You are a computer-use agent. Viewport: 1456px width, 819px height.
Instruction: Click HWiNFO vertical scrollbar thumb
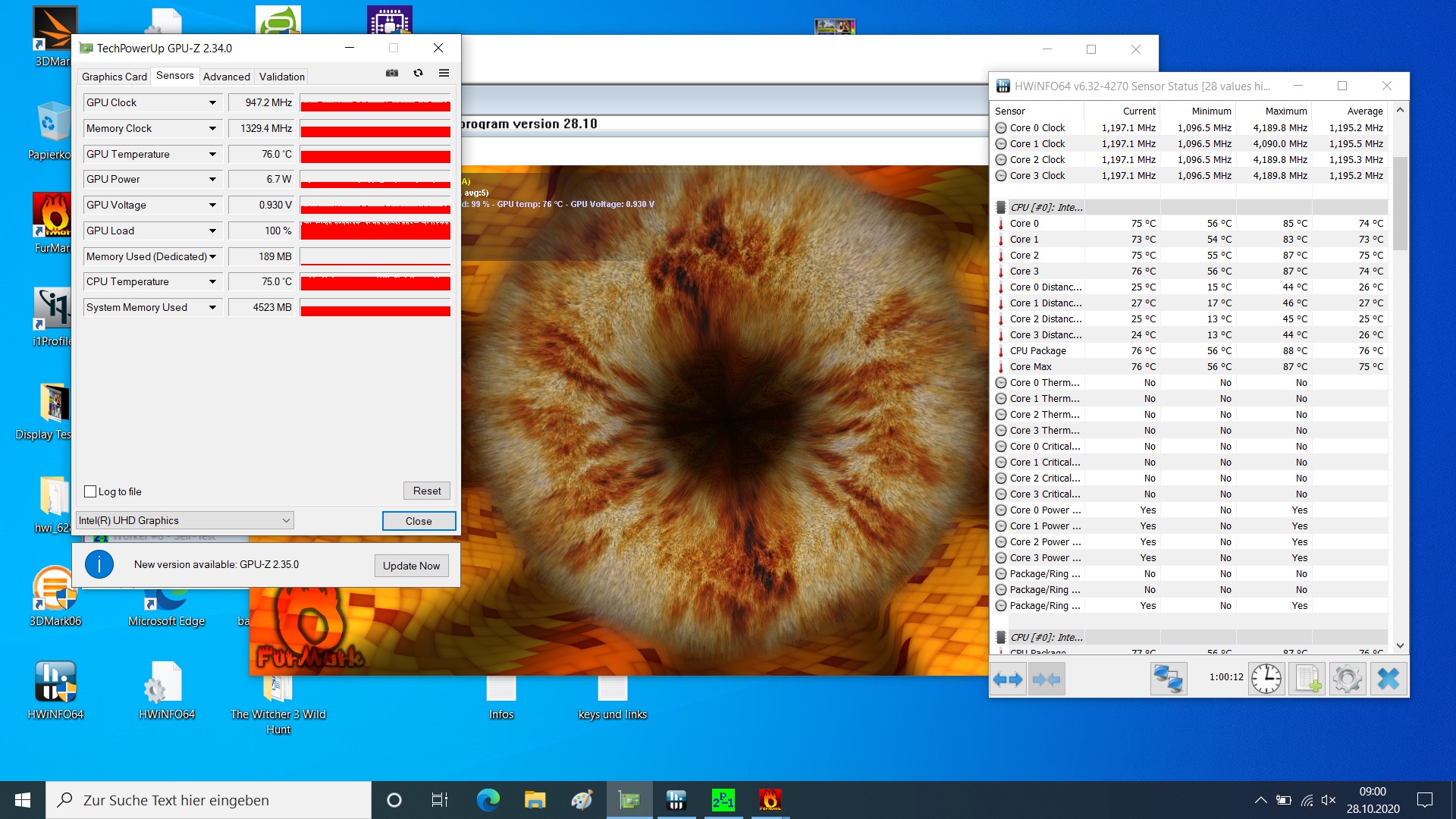(1400, 203)
